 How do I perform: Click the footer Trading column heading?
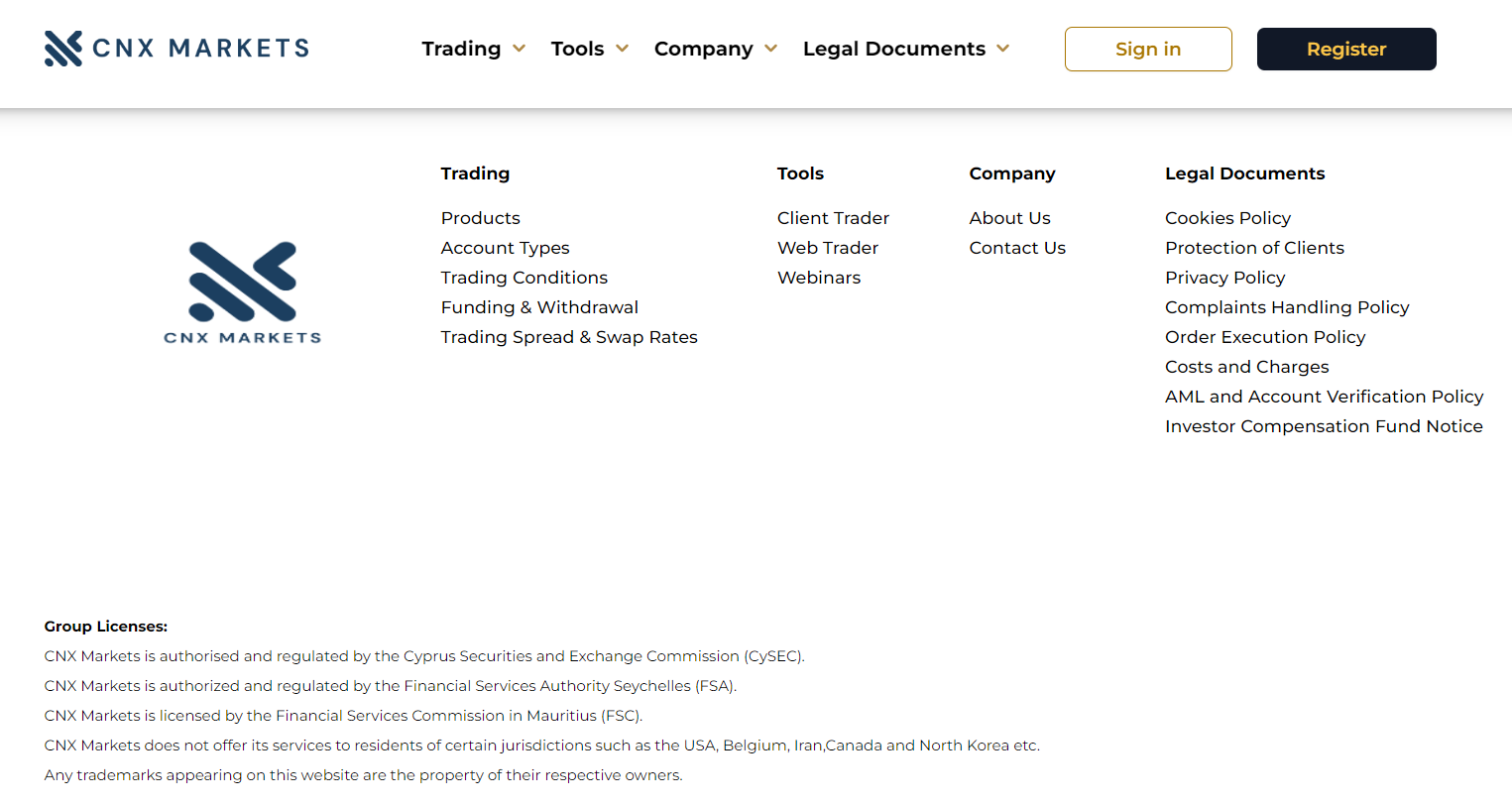pyautogui.click(x=475, y=173)
